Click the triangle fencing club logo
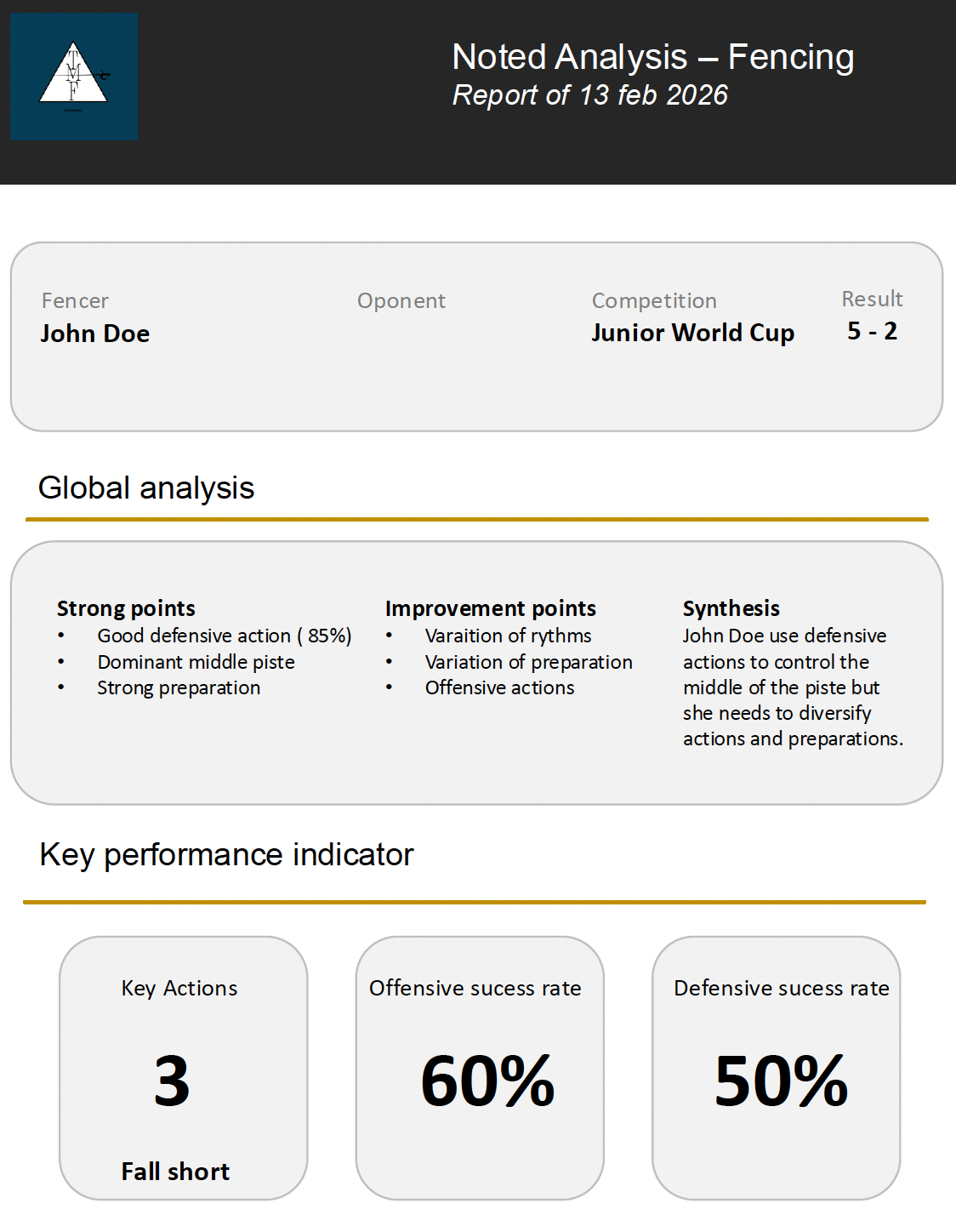The height and width of the screenshot is (1232, 956). (74, 76)
